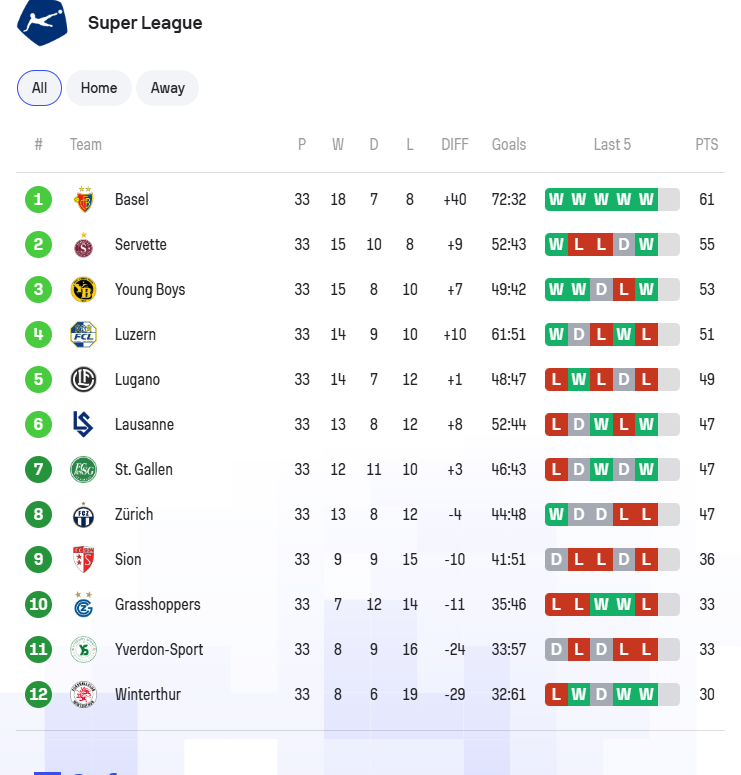The height and width of the screenshot is (775, 741).
Task: Open the St. Gallen crest icon
Action: pos(84,470)
